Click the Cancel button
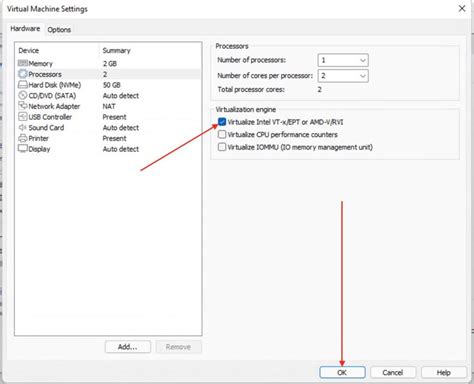This screenshot has width=474, height=384. [x=393, y=372]
